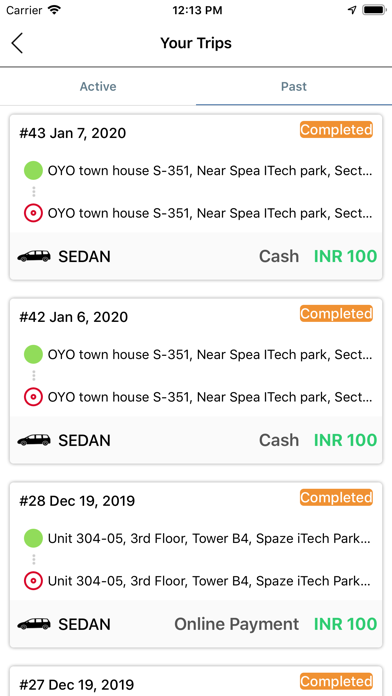Tap the location arrow in status bar
This screenshot has width=392, height=696.
tap(352, 10)
